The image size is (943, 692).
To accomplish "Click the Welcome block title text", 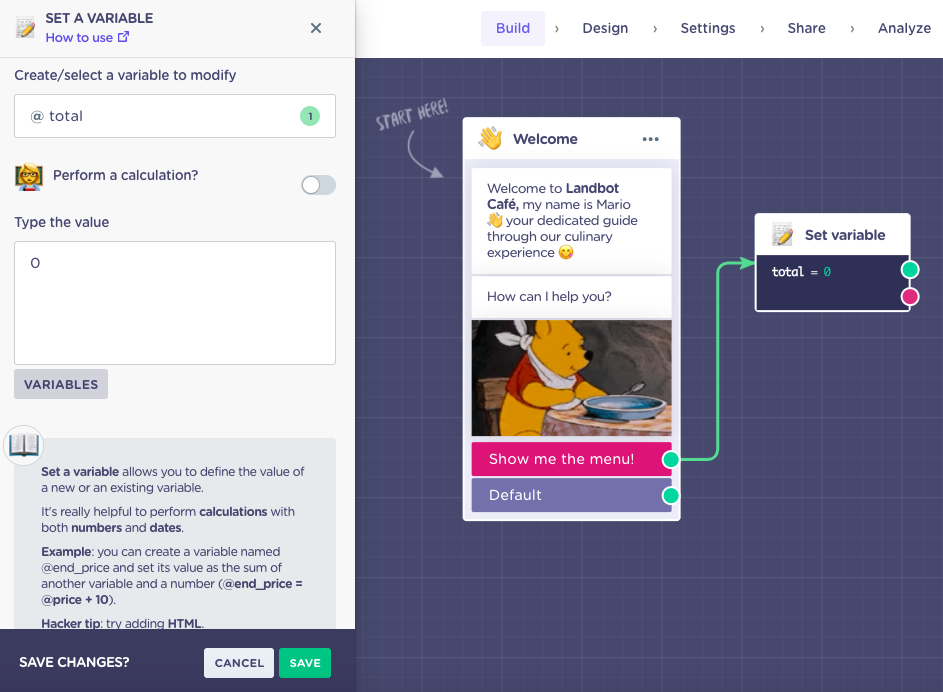I will click(545, 139).
